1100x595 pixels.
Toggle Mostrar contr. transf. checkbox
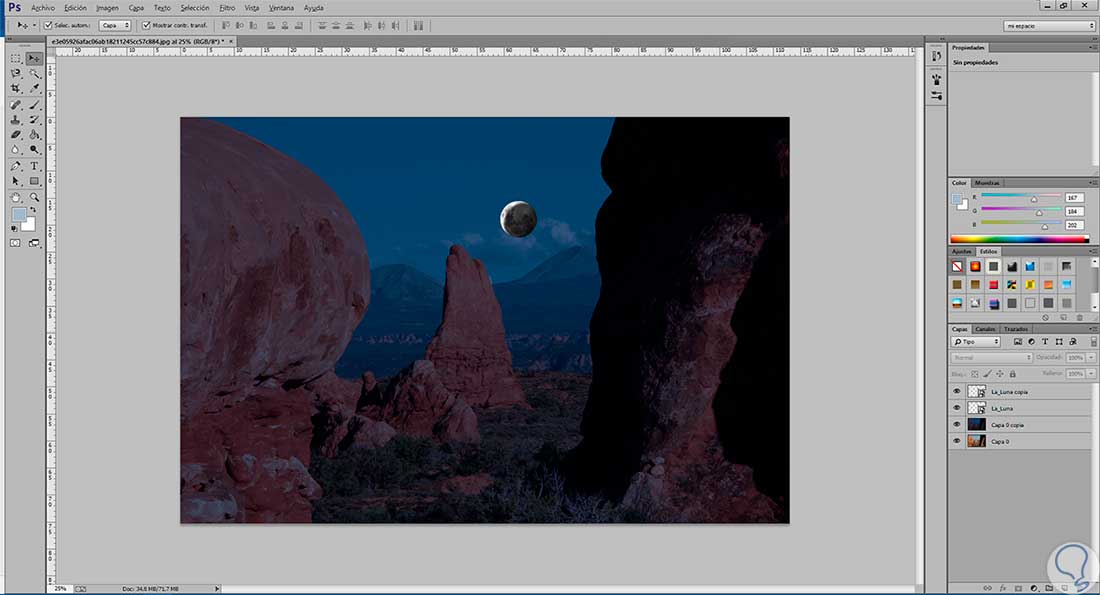[146, 25]
